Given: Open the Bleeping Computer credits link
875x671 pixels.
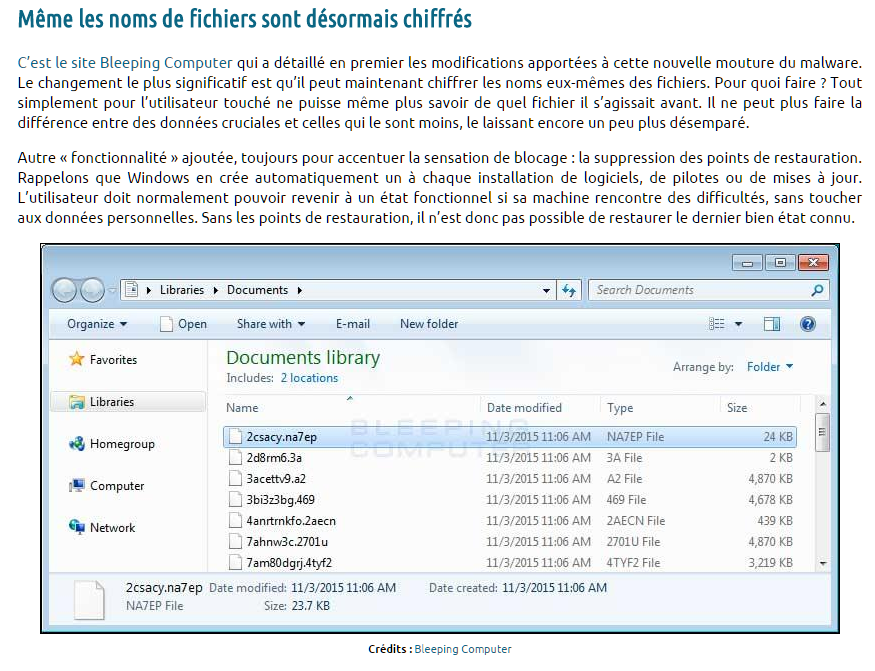Looking at the screenshot, I should point(463,649).
